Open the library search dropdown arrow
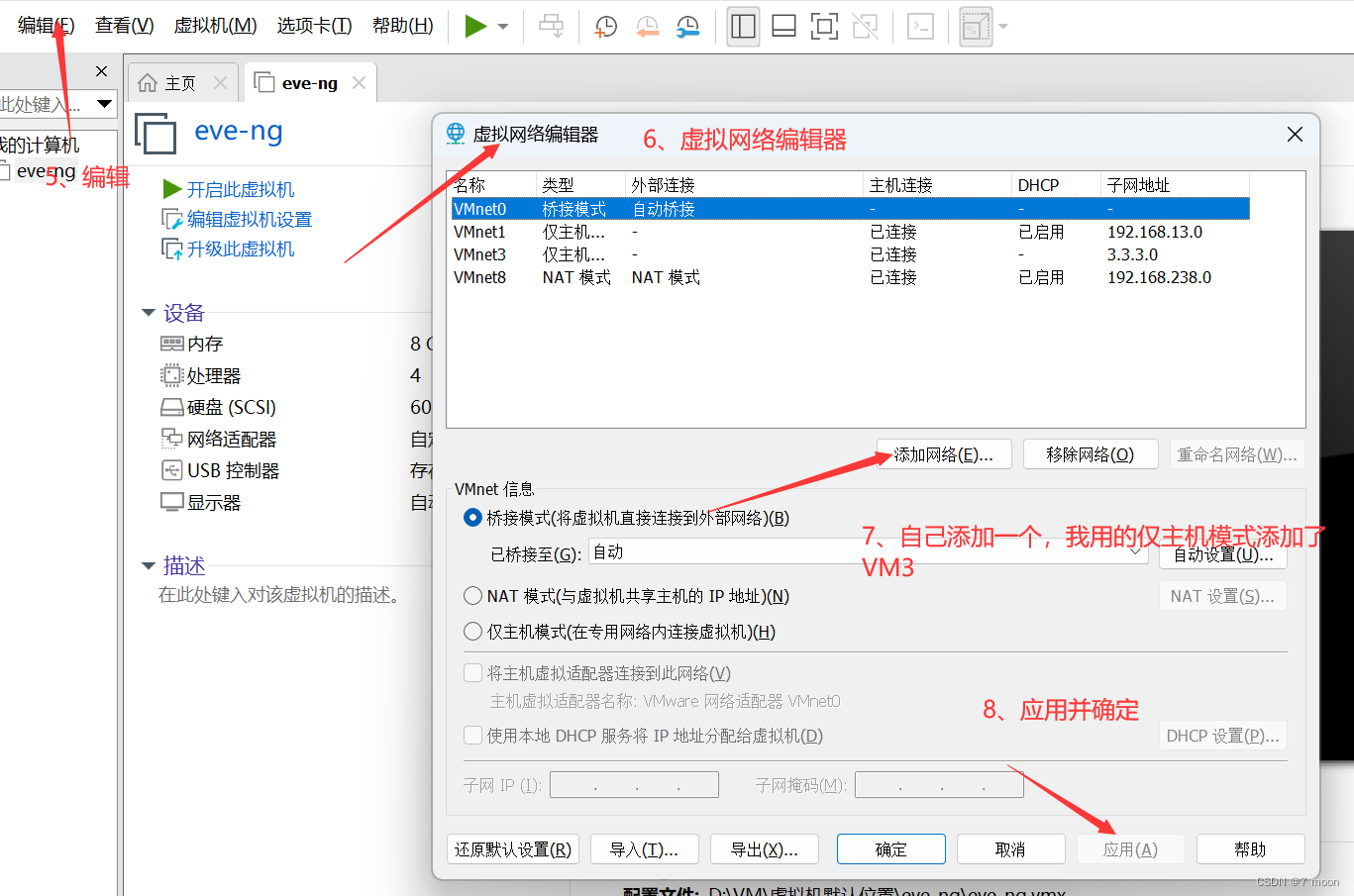Screen dimensions: 1354x896 [x=104, y=104]
